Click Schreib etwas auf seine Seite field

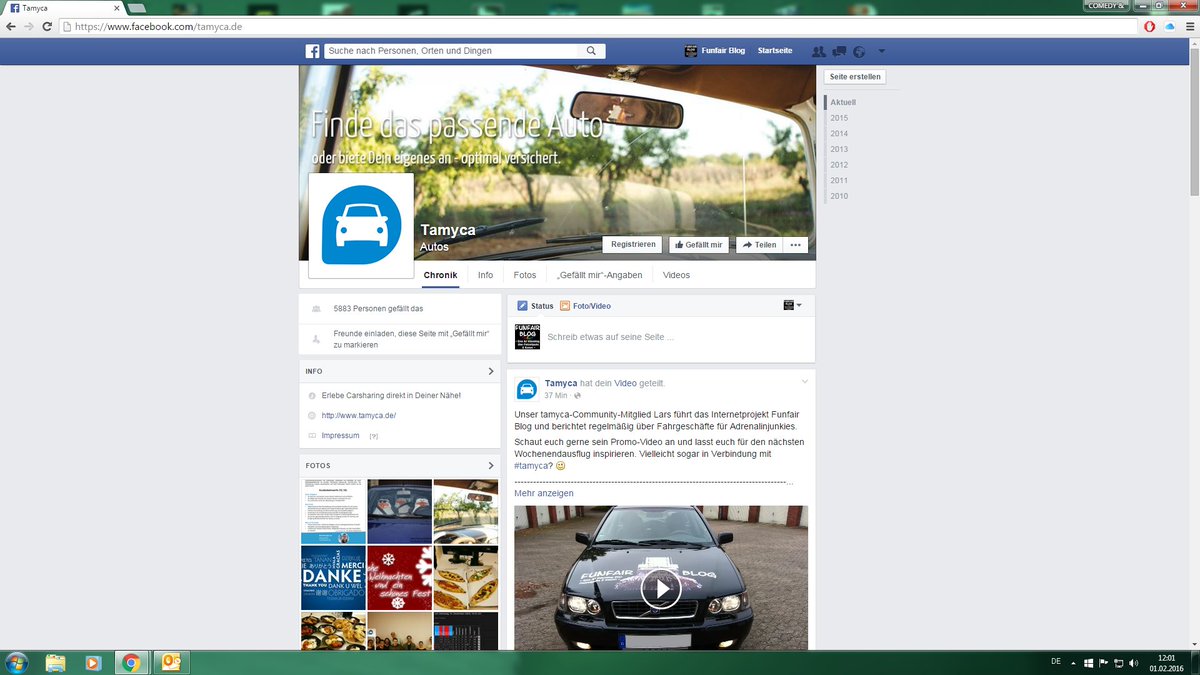[x=610, y=337]
